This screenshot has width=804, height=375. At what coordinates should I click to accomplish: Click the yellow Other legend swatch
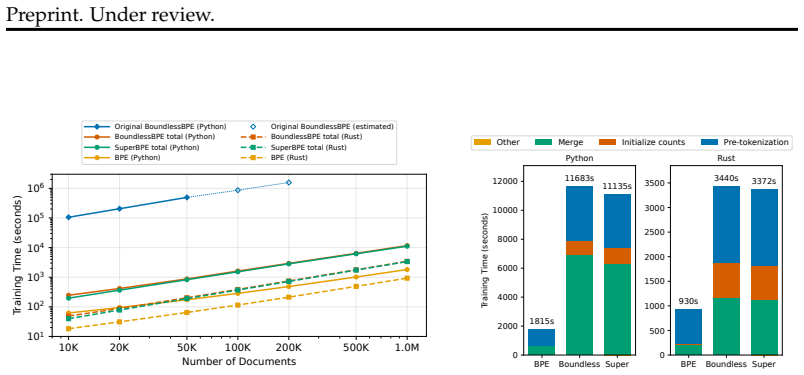(484, 142)
